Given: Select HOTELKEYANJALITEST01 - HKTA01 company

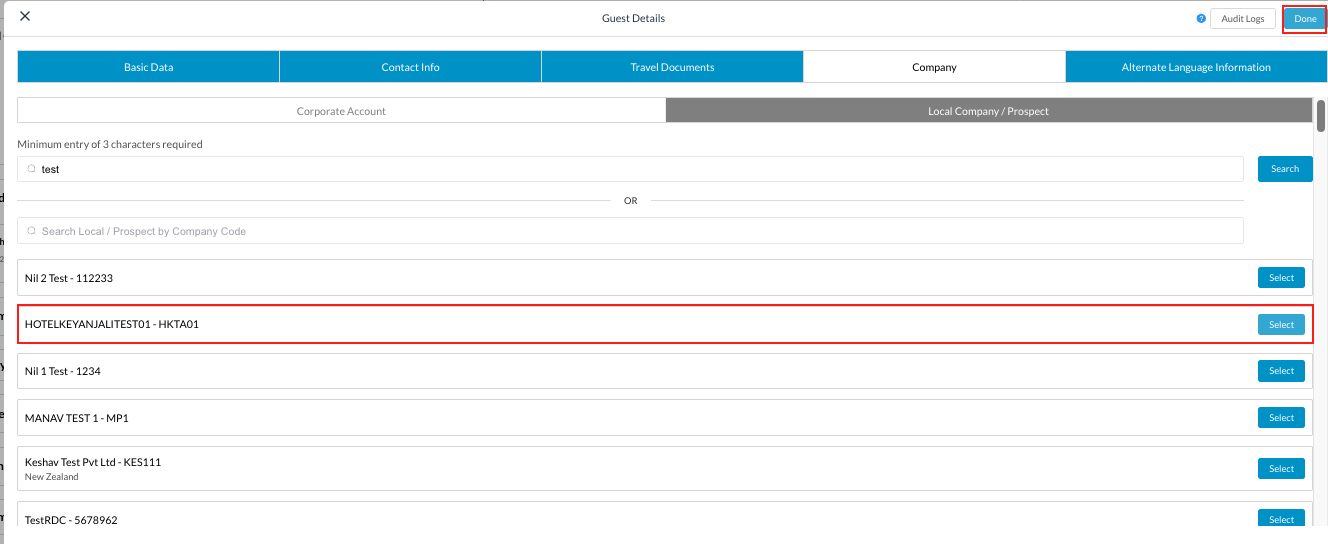Looking at the screenshot, I should [x=1281, y=325].
